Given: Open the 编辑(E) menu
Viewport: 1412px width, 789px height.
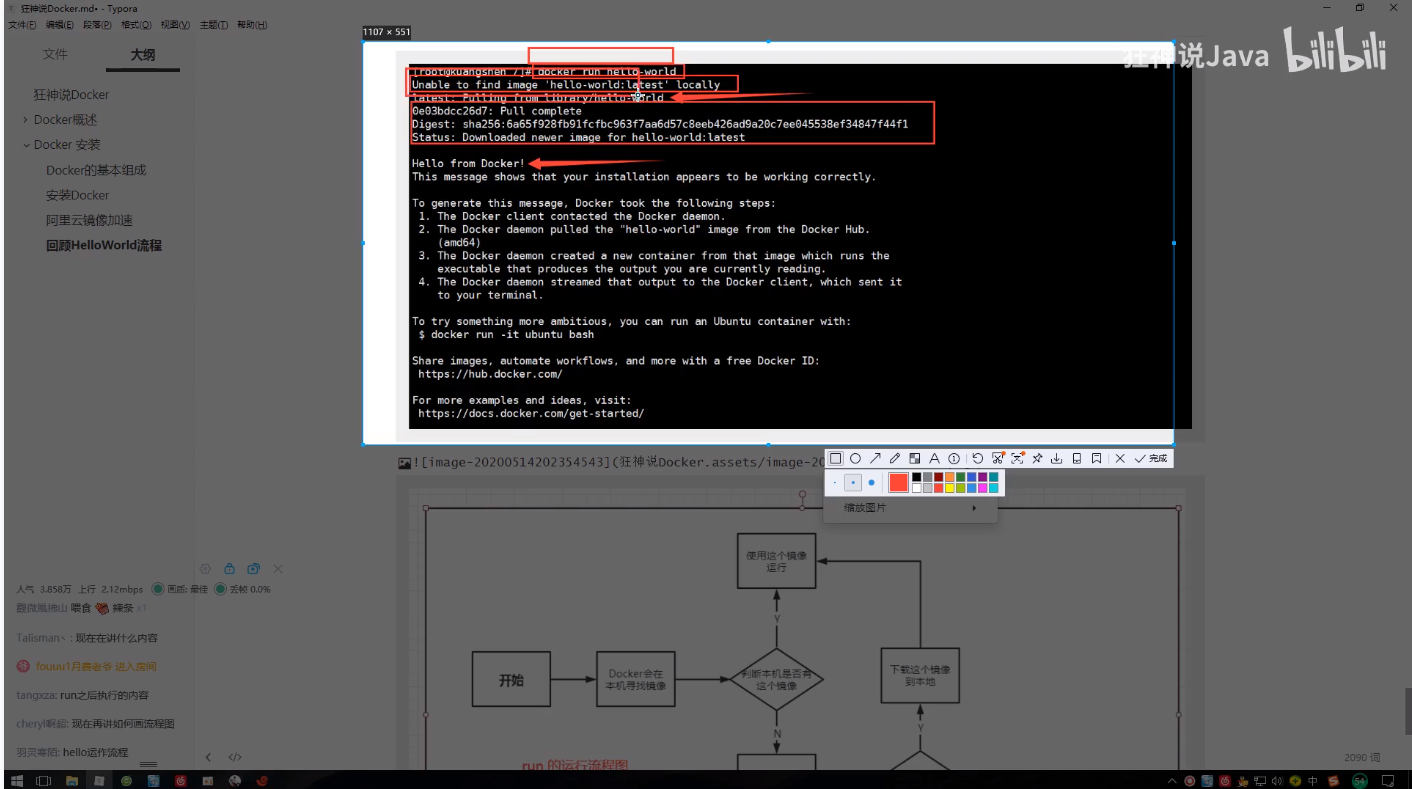Looking at the screenshot, I should 60,25.
